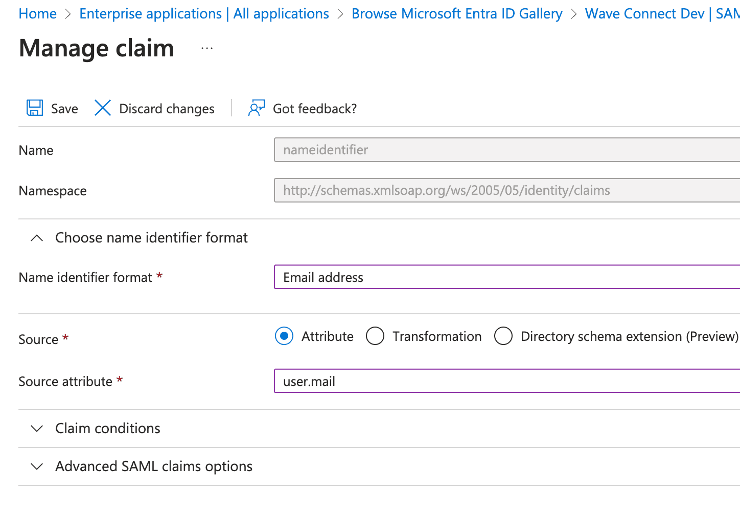Expand the Advanced SAML claims options chevron
Screen dimensions: 740x526
(x=37, y=467)
